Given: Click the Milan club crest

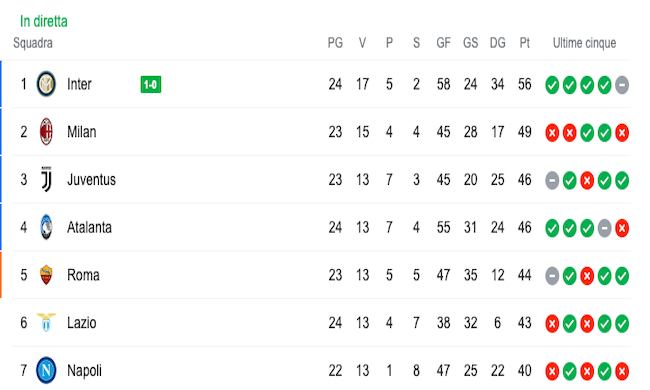Looking at the screenshot, I should (x=46, y=132).
